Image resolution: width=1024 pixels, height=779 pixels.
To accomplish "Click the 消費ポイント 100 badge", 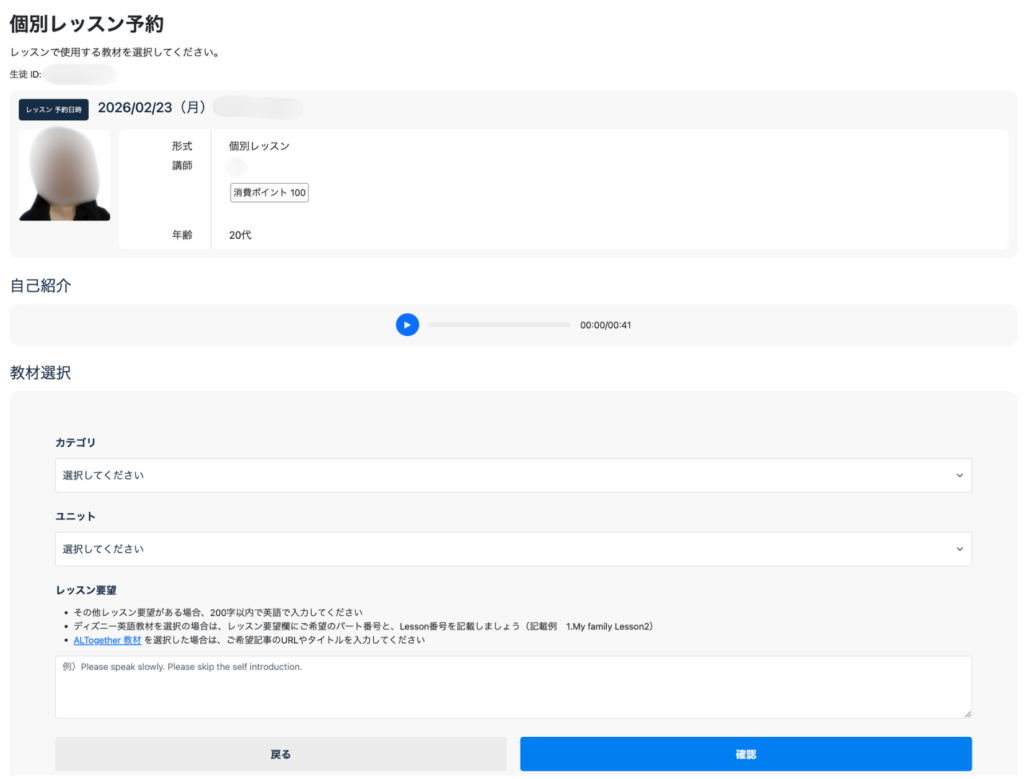I will (x=269, y=192).
